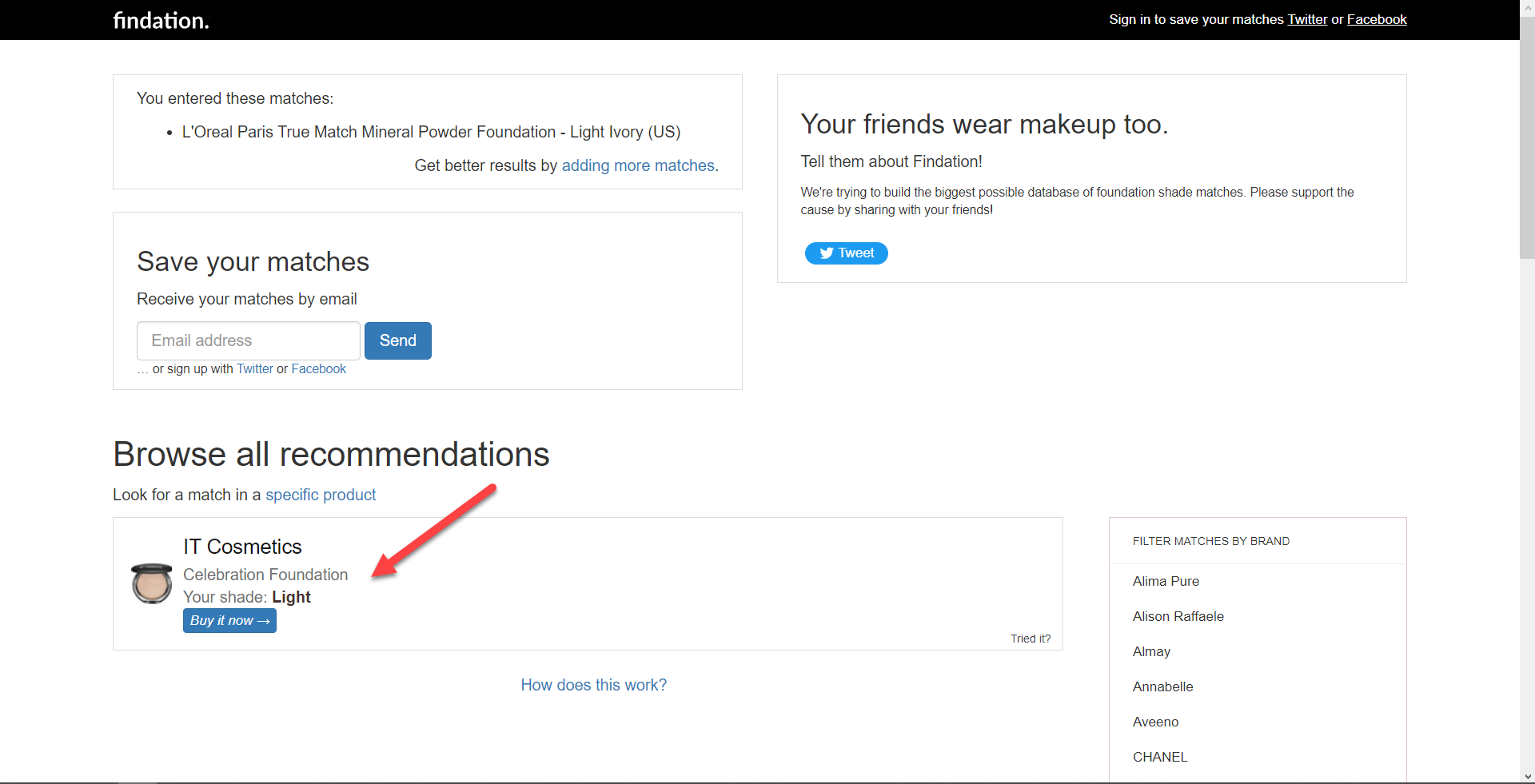1535x784 pixels.
Task: Sign up with Facebook below email field
Action: pos(318,368)
